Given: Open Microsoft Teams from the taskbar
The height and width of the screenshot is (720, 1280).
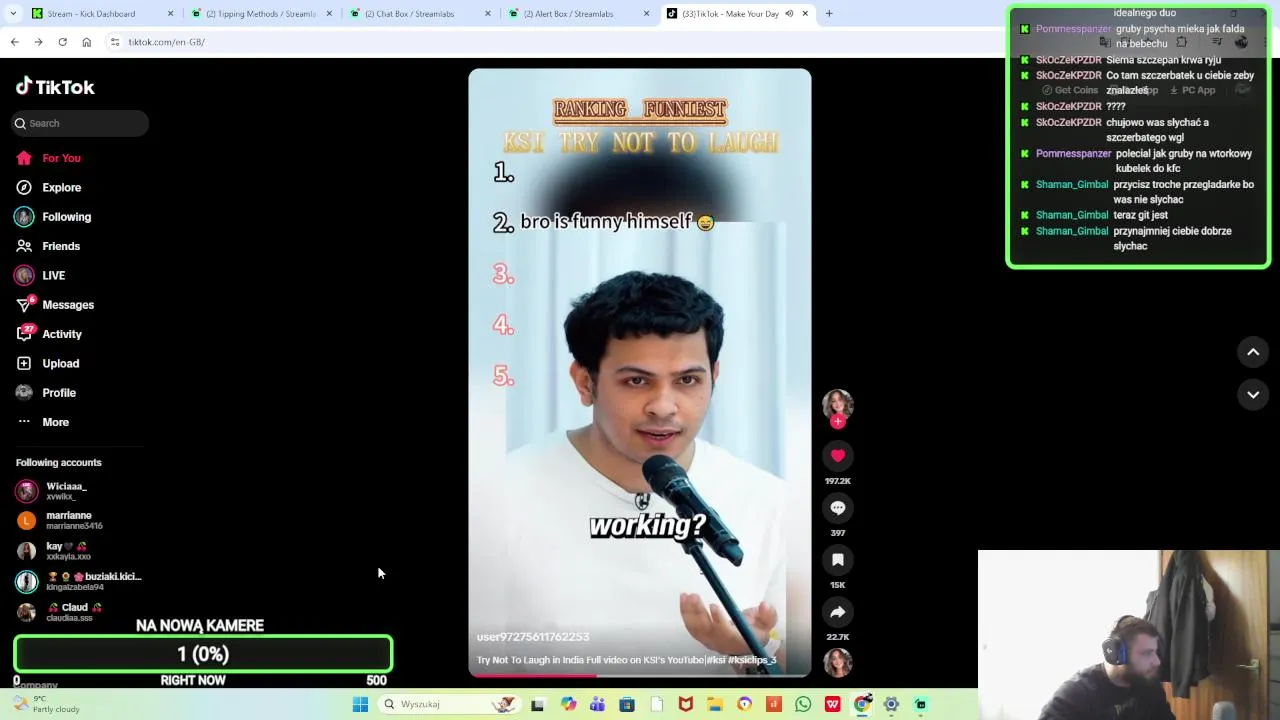Looking at the screenshot, I should click(597, 704).
